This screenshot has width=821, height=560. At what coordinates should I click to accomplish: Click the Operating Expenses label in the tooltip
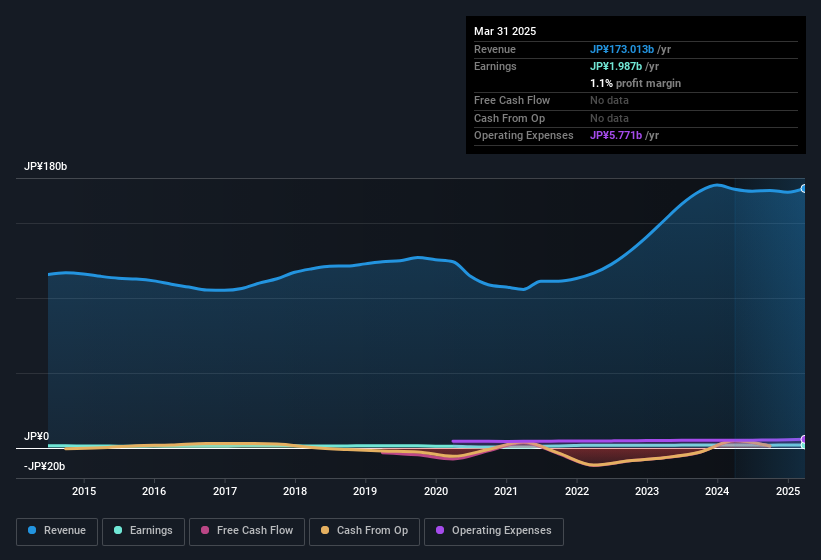tap(524, 136)
